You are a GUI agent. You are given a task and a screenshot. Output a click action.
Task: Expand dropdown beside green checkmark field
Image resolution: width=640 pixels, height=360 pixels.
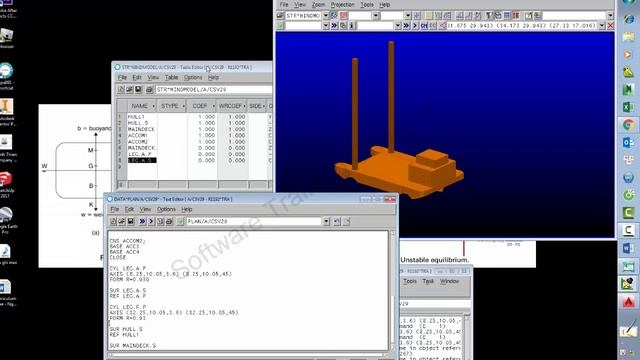pyautogui.click(x=326, y=25)
